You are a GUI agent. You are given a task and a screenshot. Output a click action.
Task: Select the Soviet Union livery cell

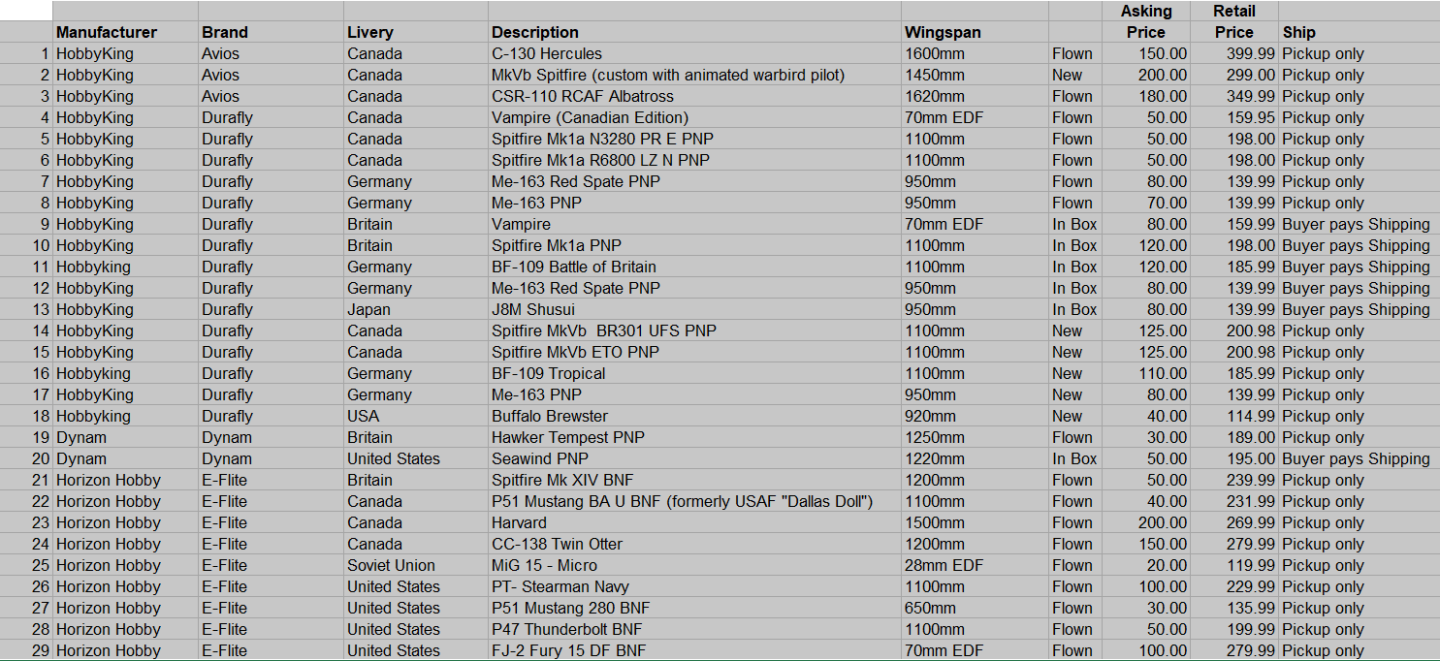[416, 565]
